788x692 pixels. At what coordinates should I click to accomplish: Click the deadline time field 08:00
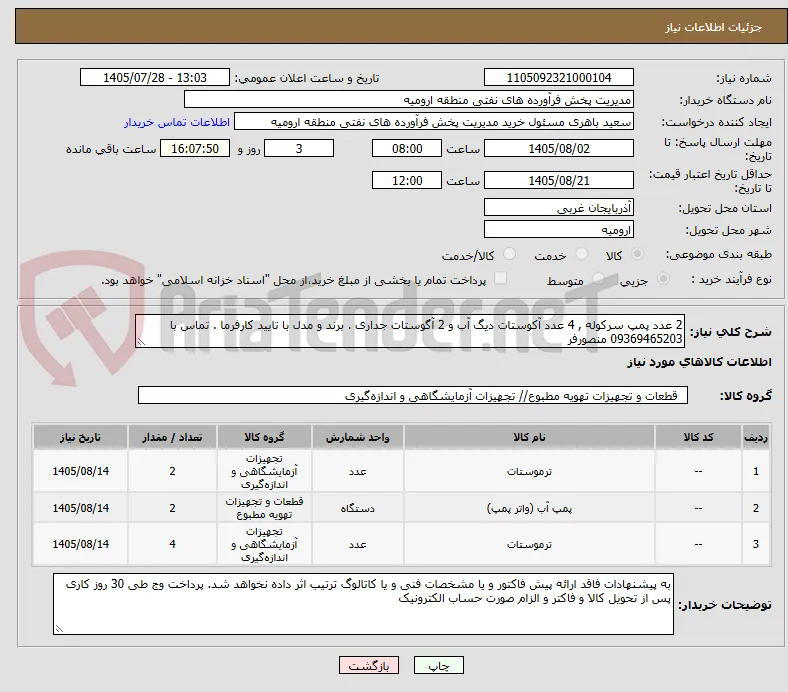pyautogui.click(x=407, y=148)
